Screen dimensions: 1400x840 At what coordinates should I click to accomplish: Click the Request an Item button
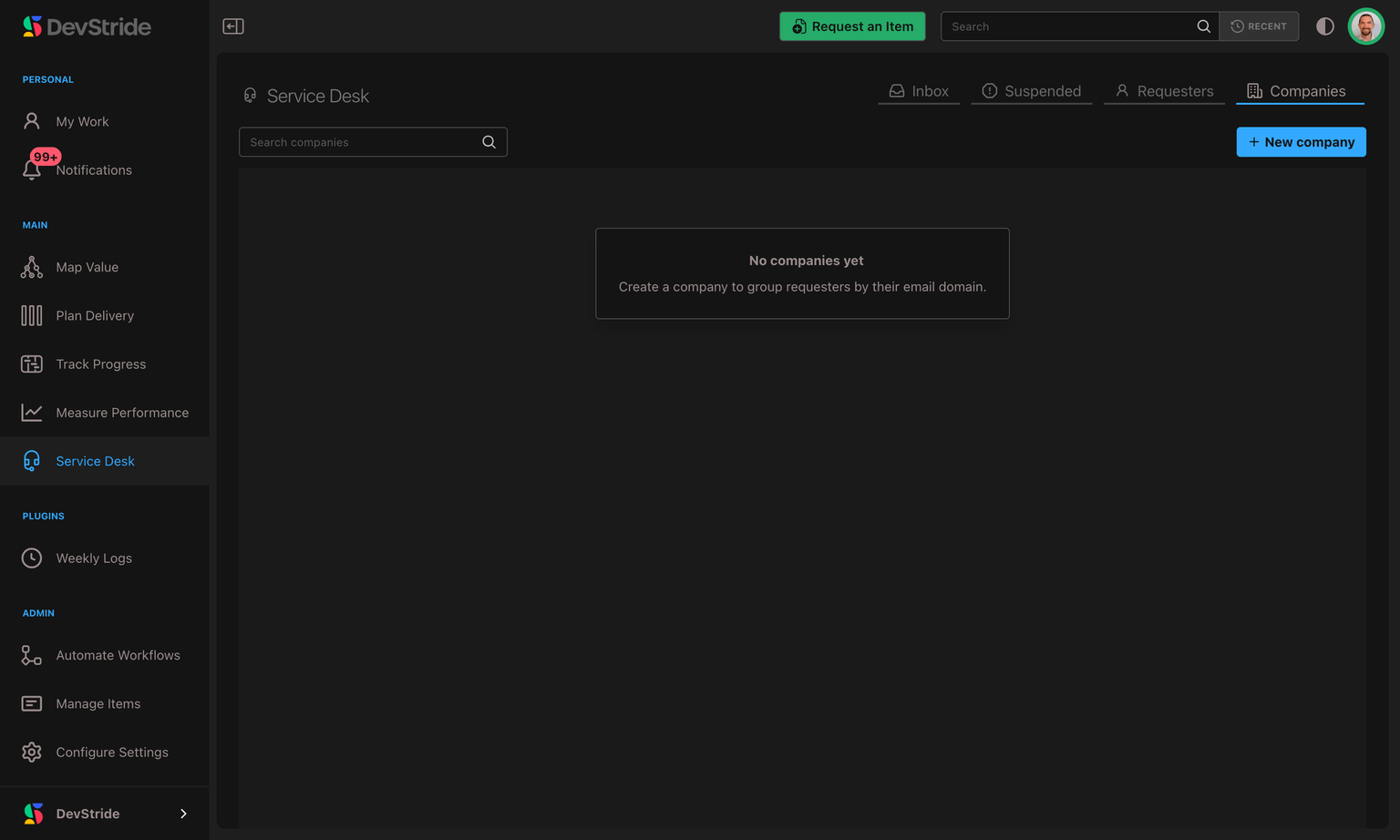coord(852,26)
